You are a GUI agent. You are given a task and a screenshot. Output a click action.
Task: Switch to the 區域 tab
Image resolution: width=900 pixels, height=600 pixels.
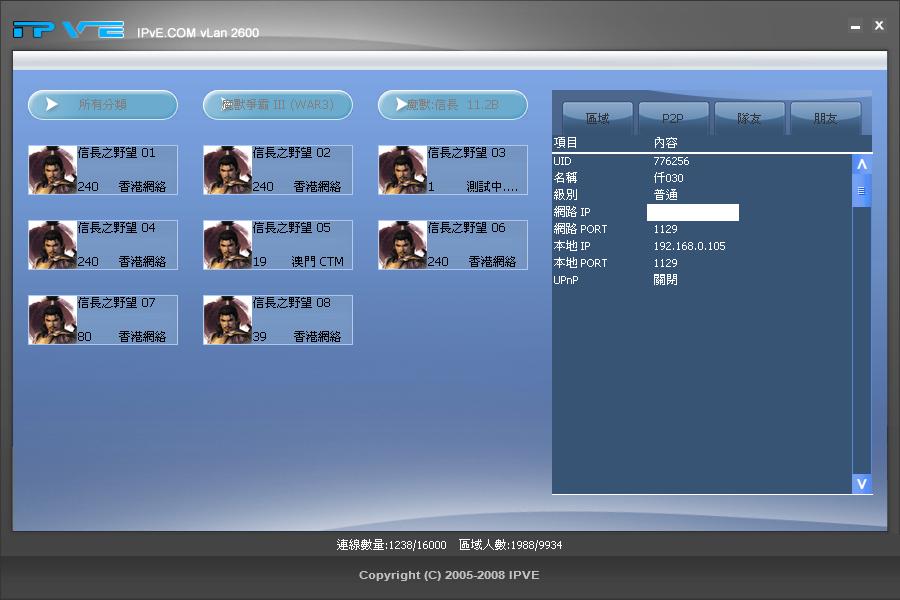(598, 118)
